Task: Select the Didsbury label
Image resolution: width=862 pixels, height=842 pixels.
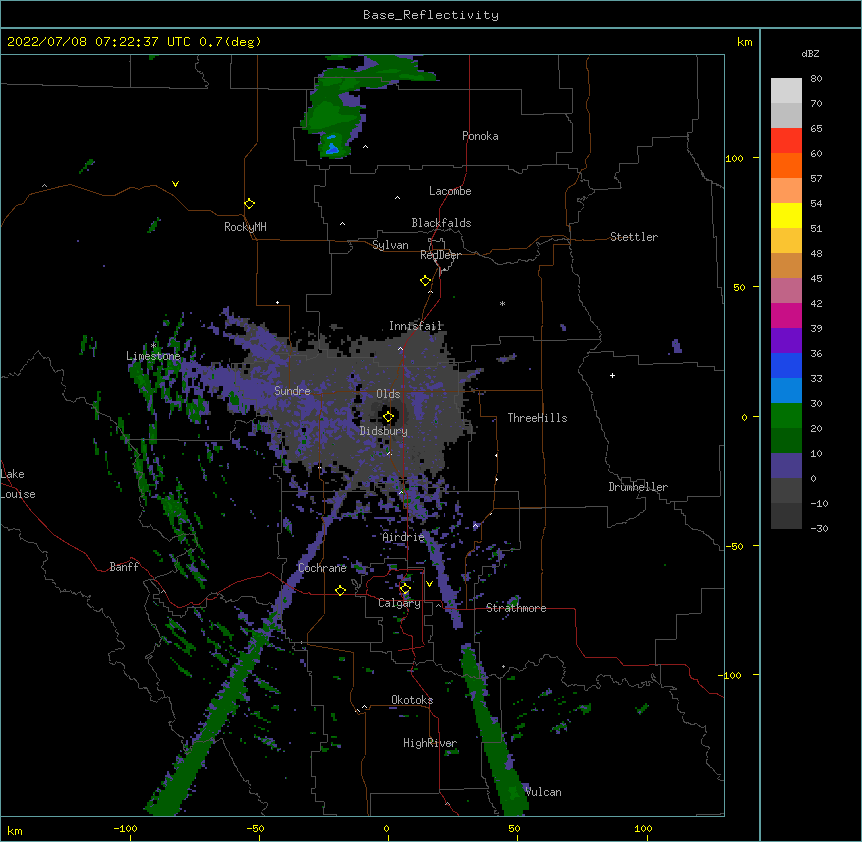Action: pos(384,431)
